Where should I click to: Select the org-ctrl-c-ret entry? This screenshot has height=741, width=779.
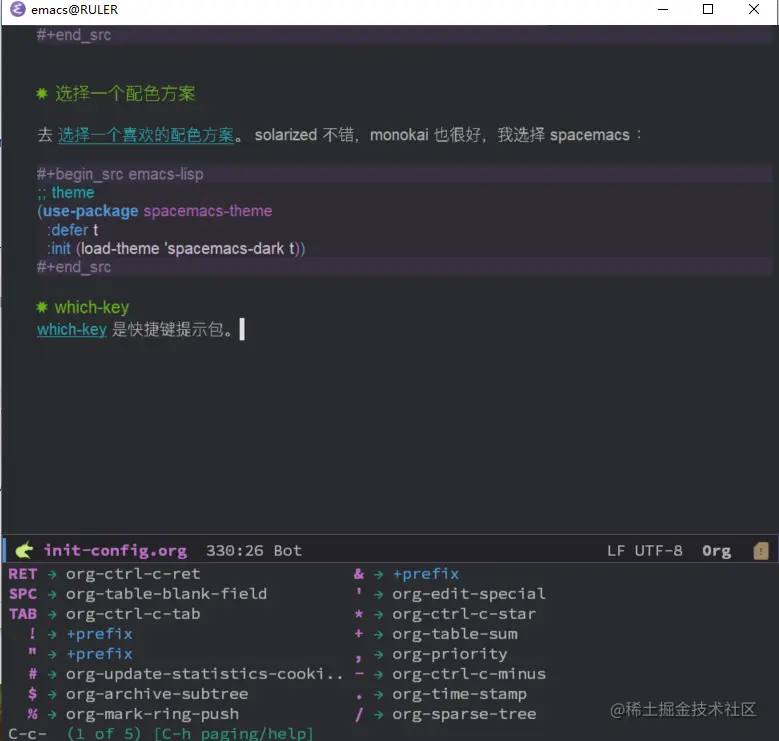click(133, 574)
